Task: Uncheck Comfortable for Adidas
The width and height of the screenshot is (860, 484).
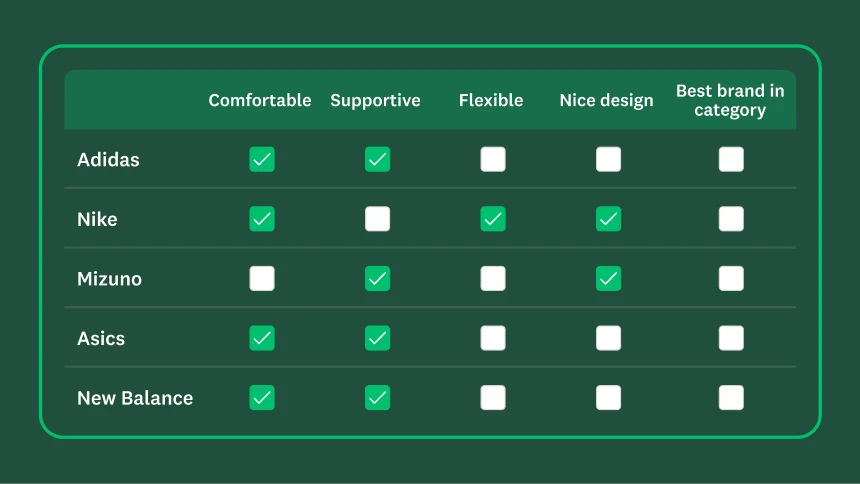Action: pos(262,159)
